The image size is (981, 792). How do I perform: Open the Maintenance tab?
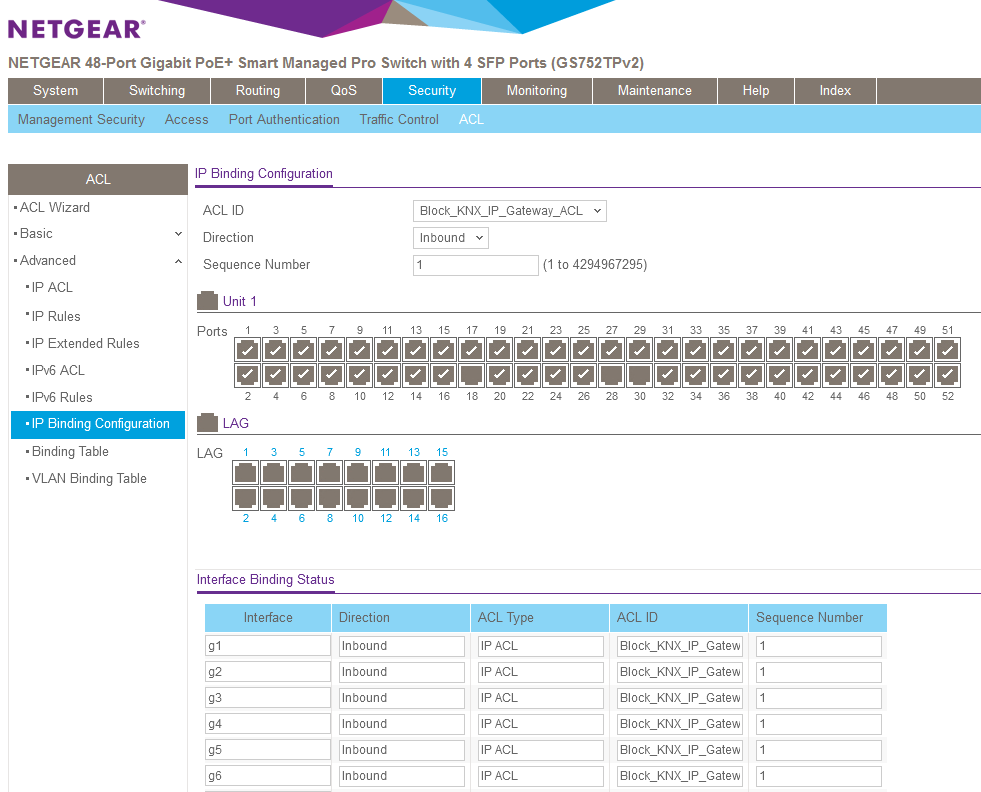coord(654,91)
